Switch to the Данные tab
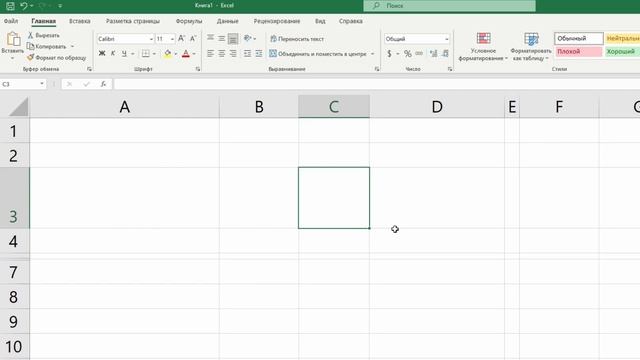640x360 pixels. pyautogui.click(x=227, y=21)
